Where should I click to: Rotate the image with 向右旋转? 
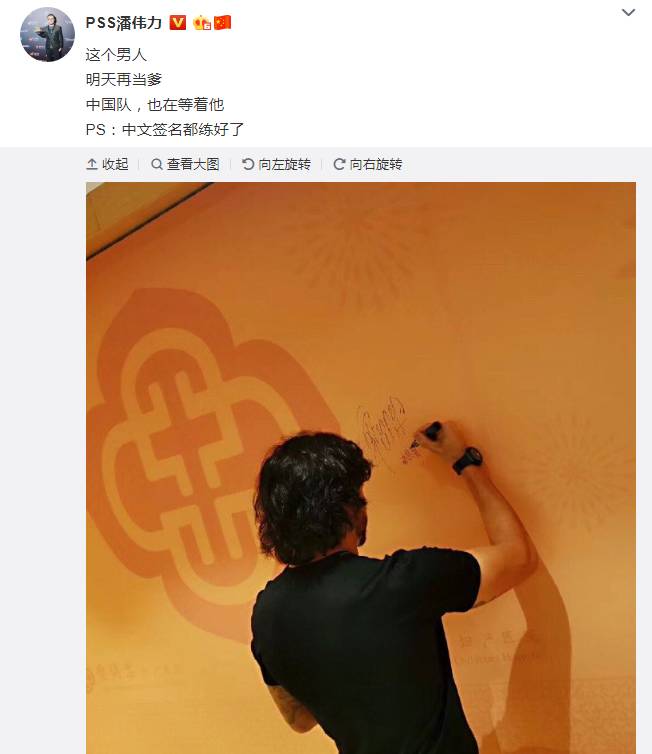pos(368,164)
